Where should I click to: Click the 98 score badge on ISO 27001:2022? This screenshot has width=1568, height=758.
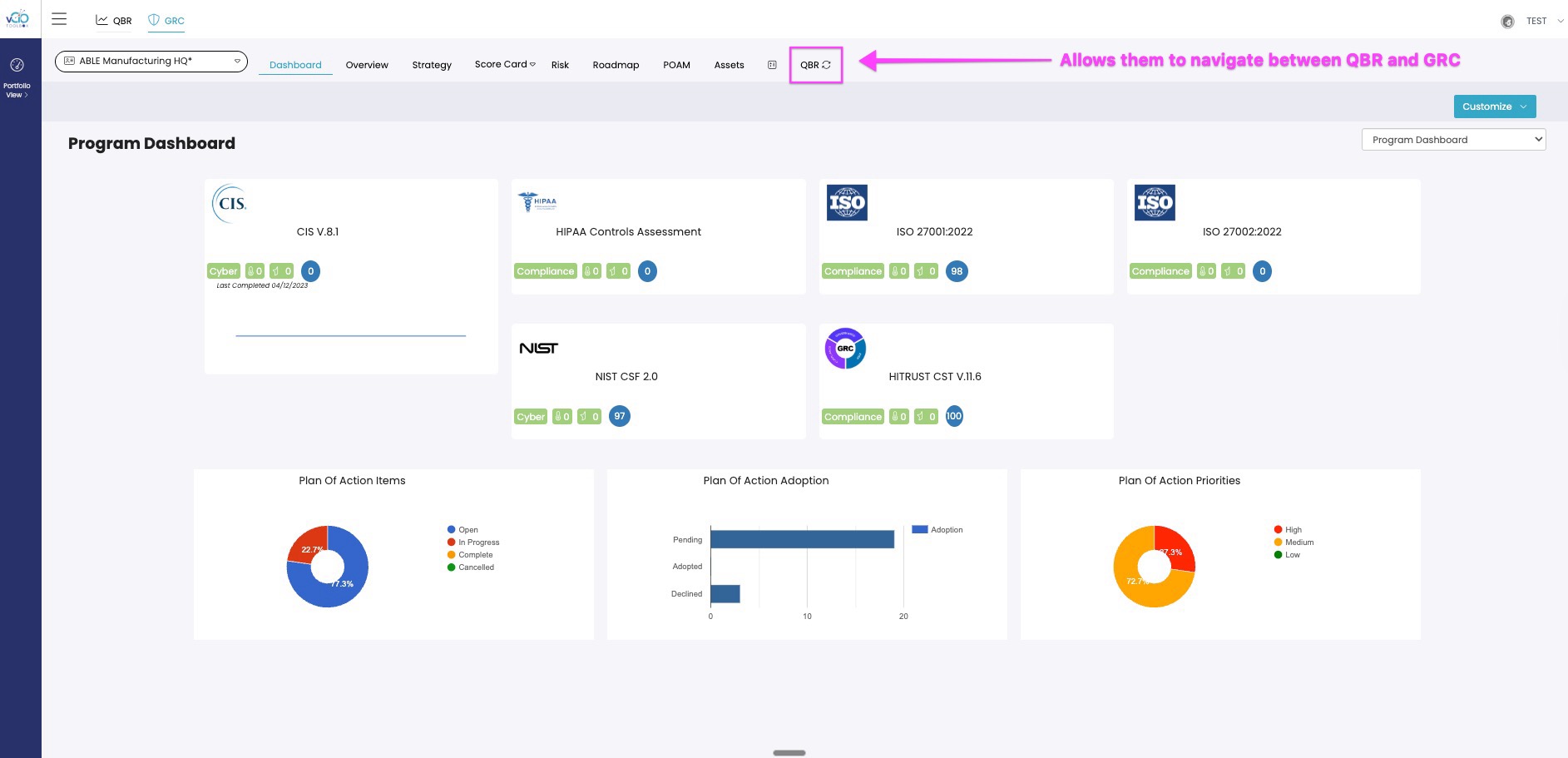click(957, 271)
